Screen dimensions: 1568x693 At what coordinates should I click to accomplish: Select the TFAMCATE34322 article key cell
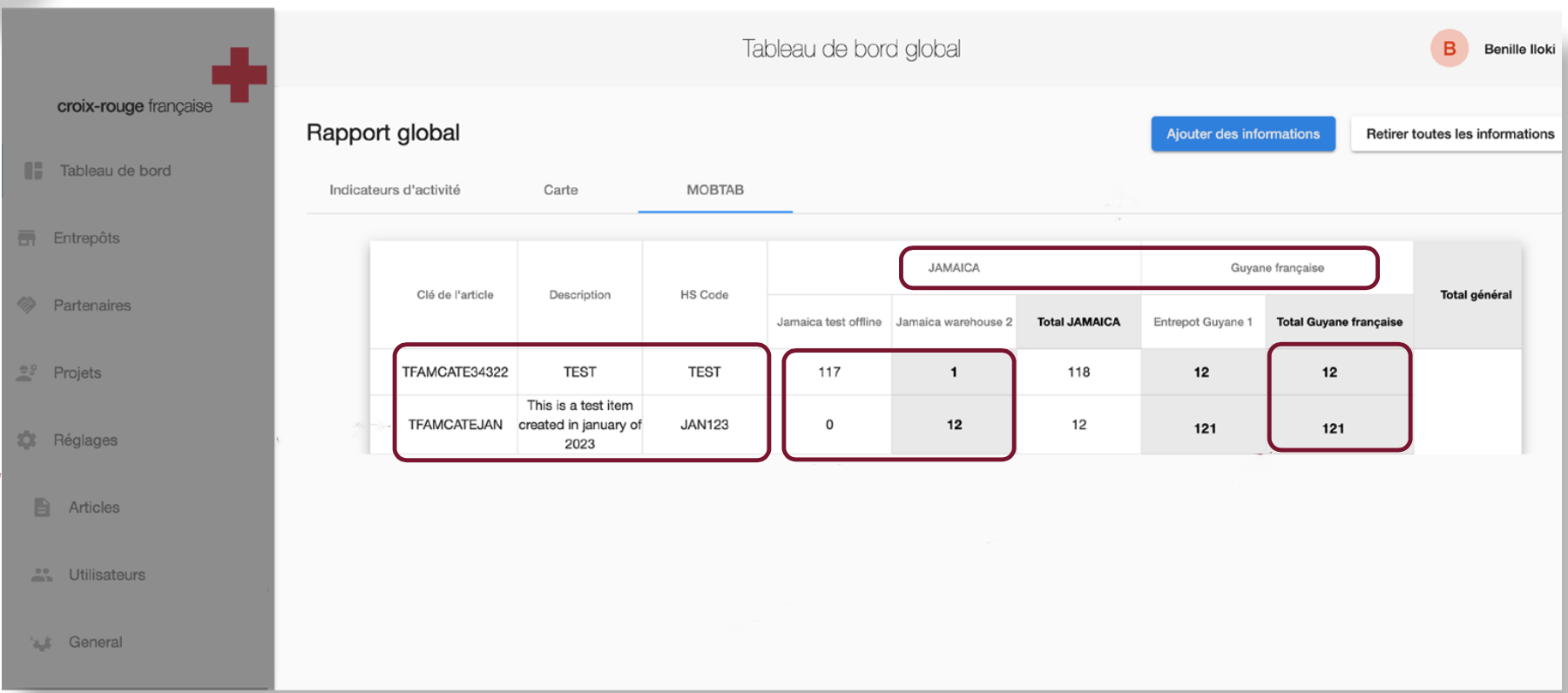pyautogui.click(x=455, y=372)
